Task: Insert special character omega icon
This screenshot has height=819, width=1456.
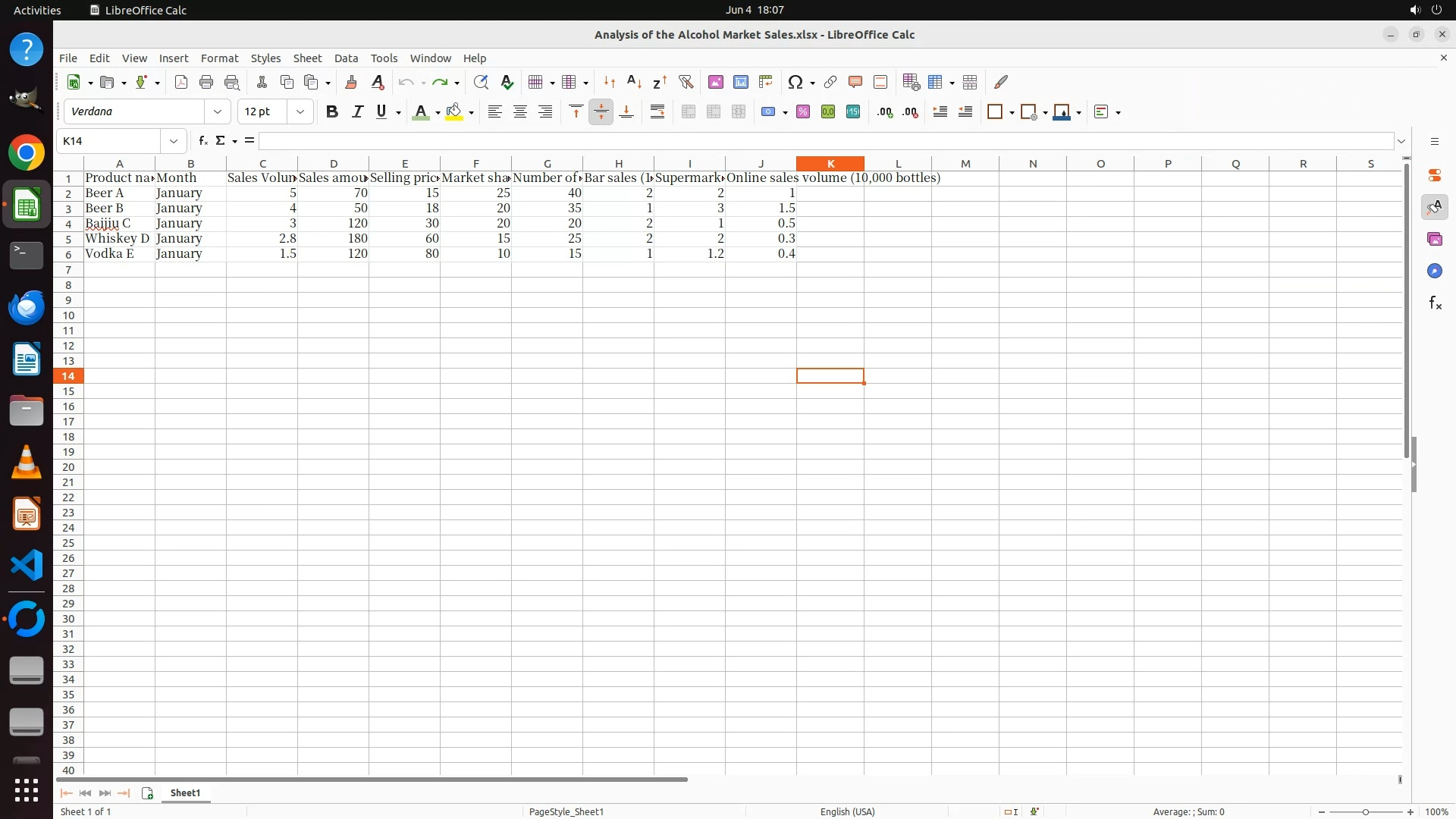Action: (x=795, y=82)
